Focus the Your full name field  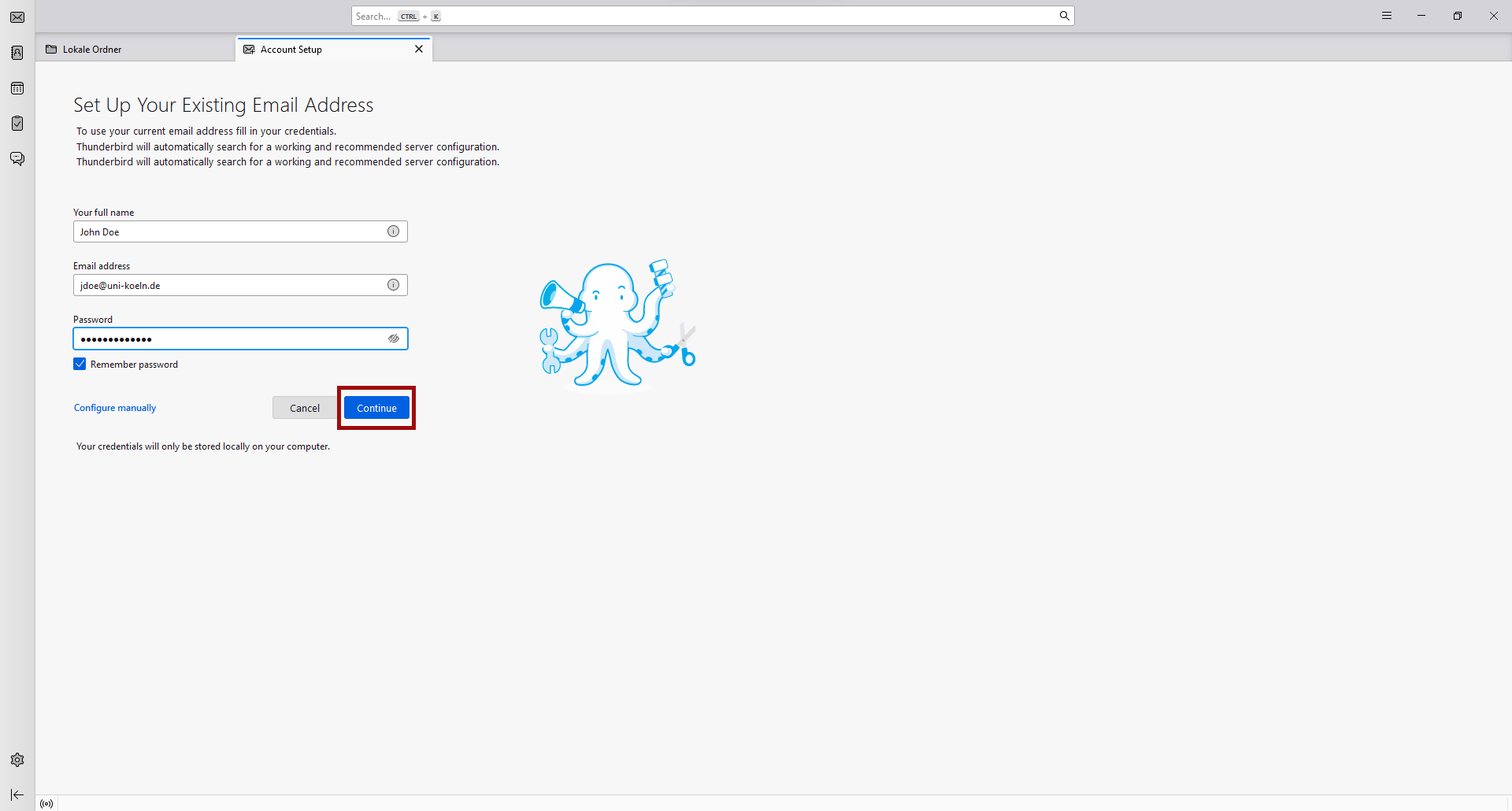(x=240, y=231)
